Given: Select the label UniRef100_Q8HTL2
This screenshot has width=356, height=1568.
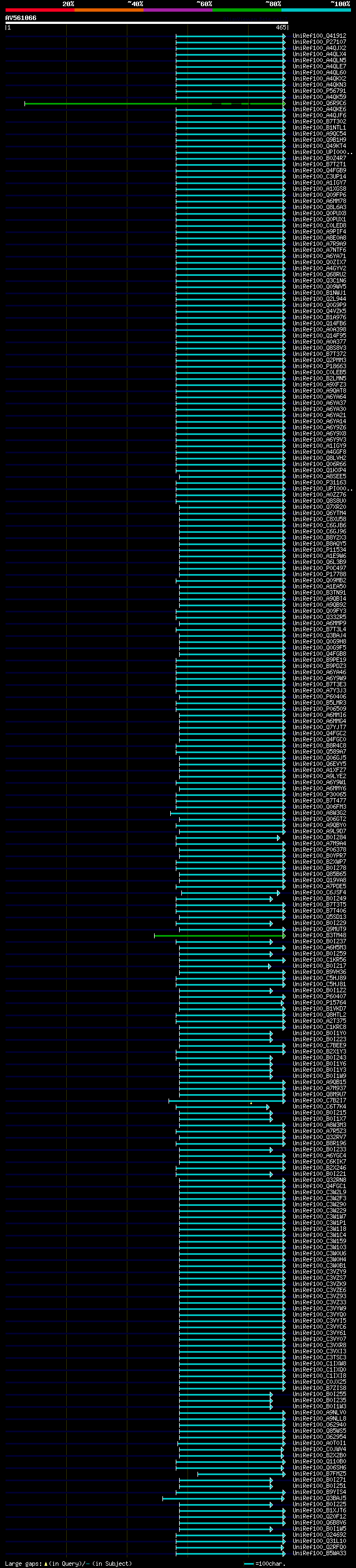Looking at the screenshot, I should (x=319, y=1015).
